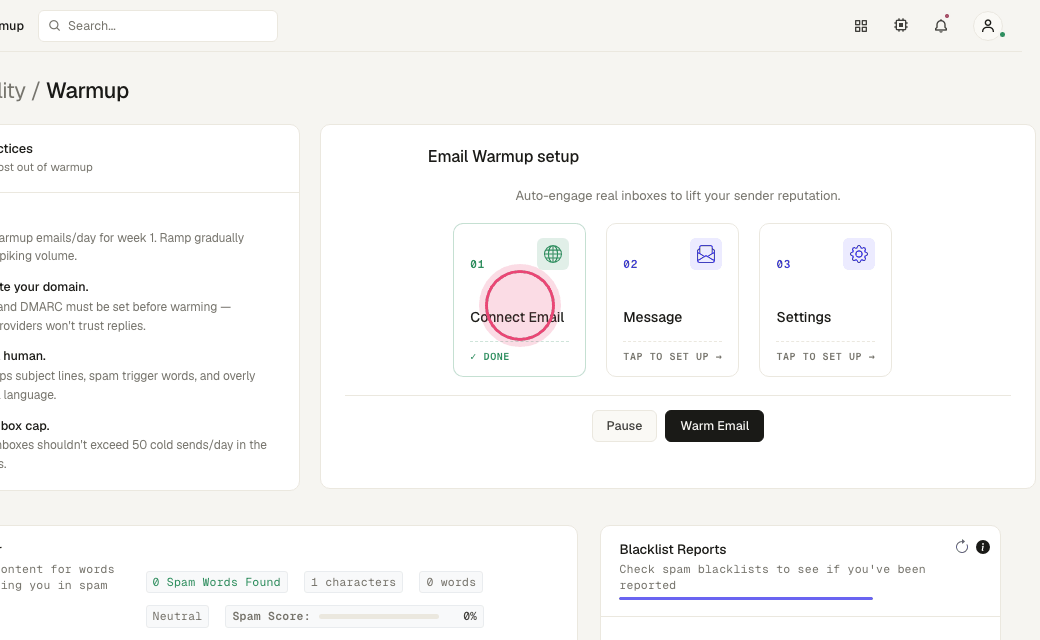Click the globe icon on Connect Email card

(552, 254)
